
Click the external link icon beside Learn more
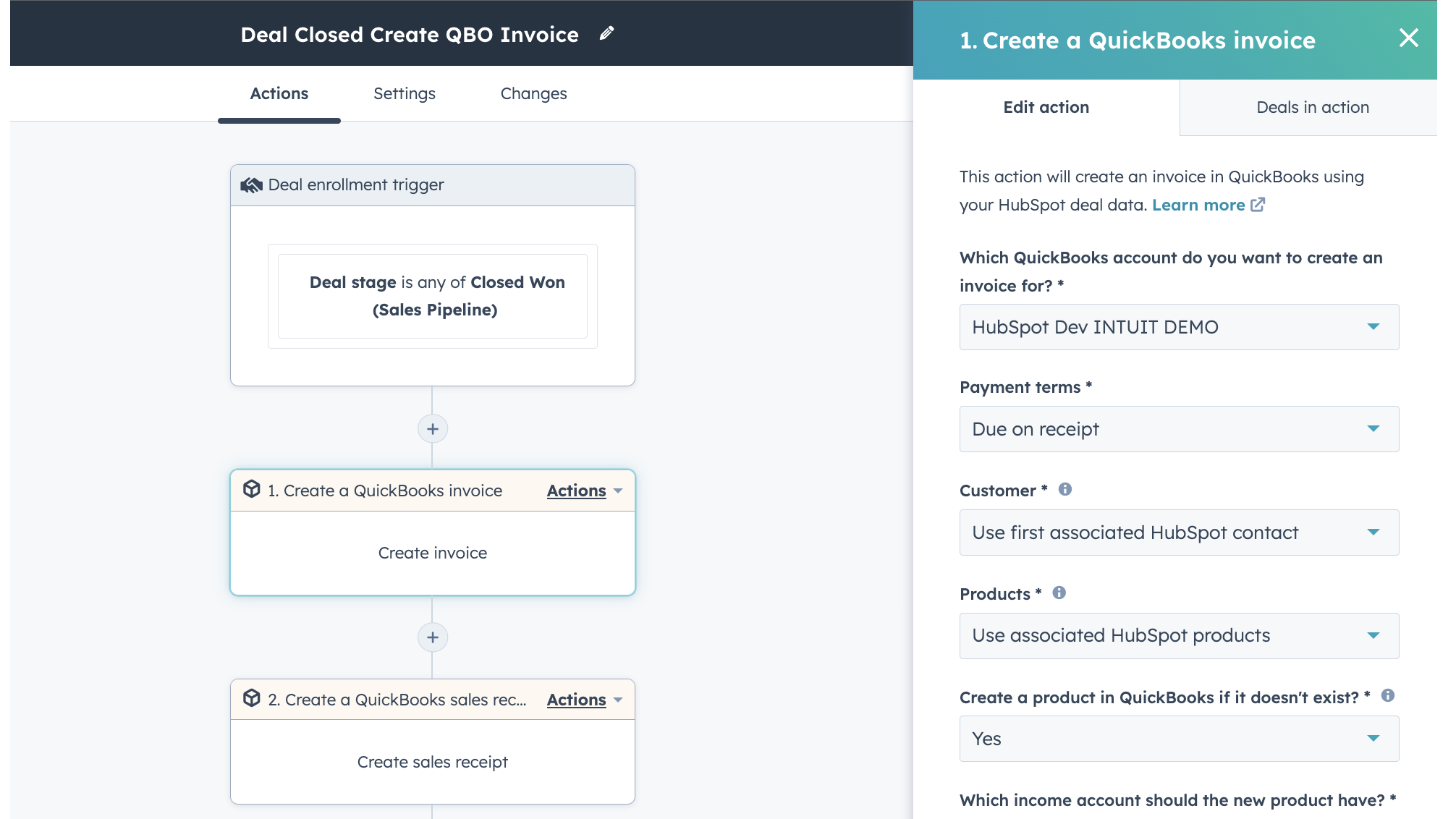tap(1258, 205)
